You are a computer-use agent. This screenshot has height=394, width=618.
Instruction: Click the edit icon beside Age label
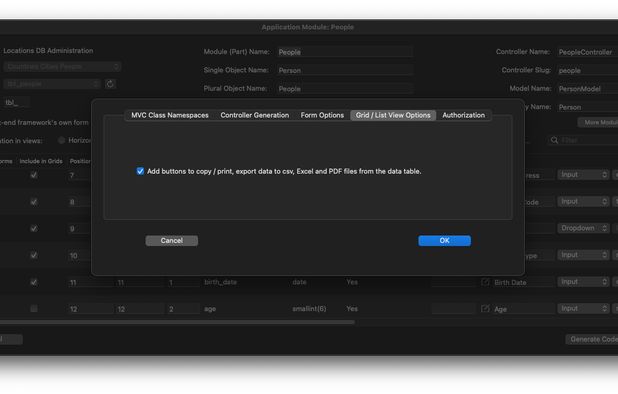tap(485, 309)
